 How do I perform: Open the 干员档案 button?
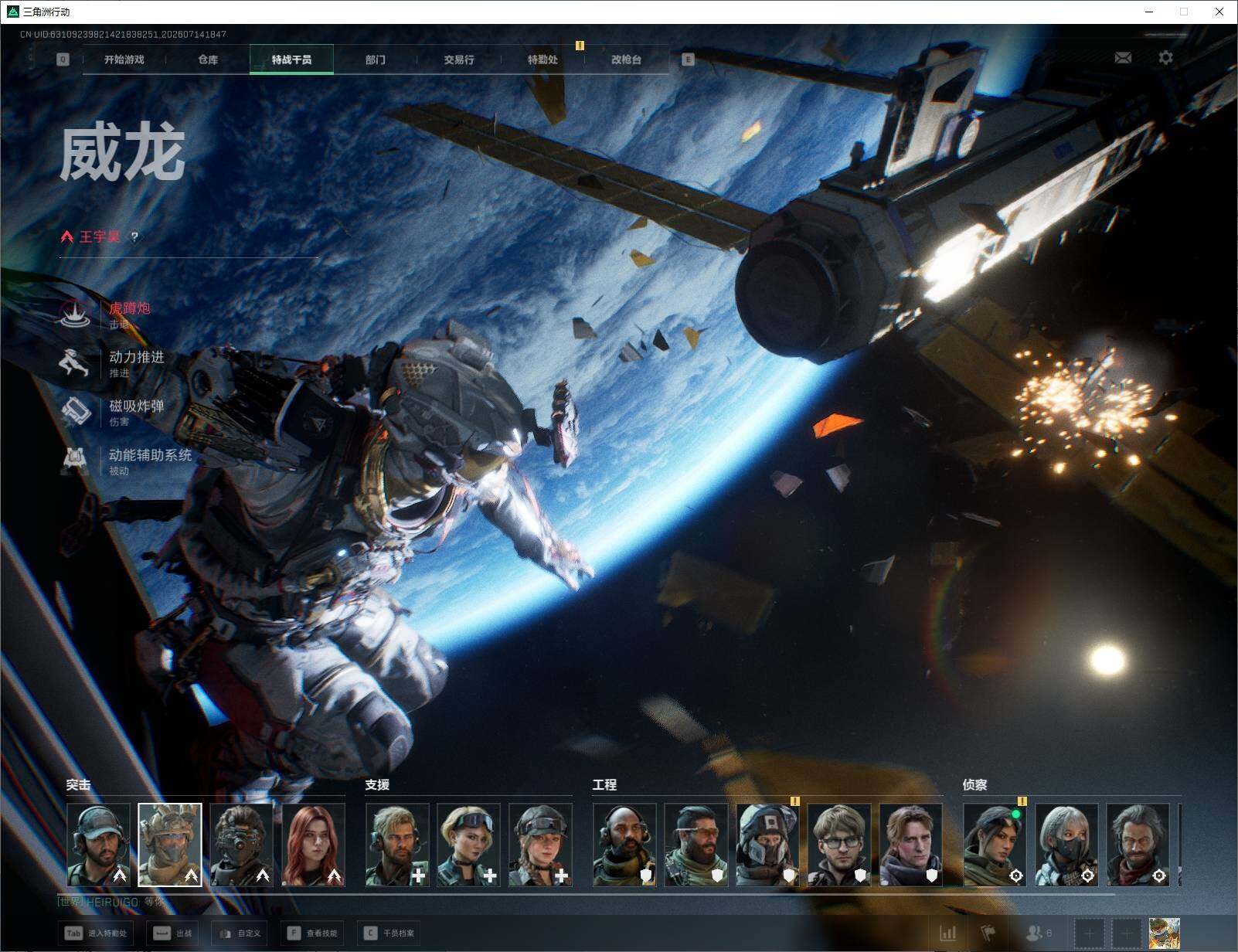click(x=389, y=933)
